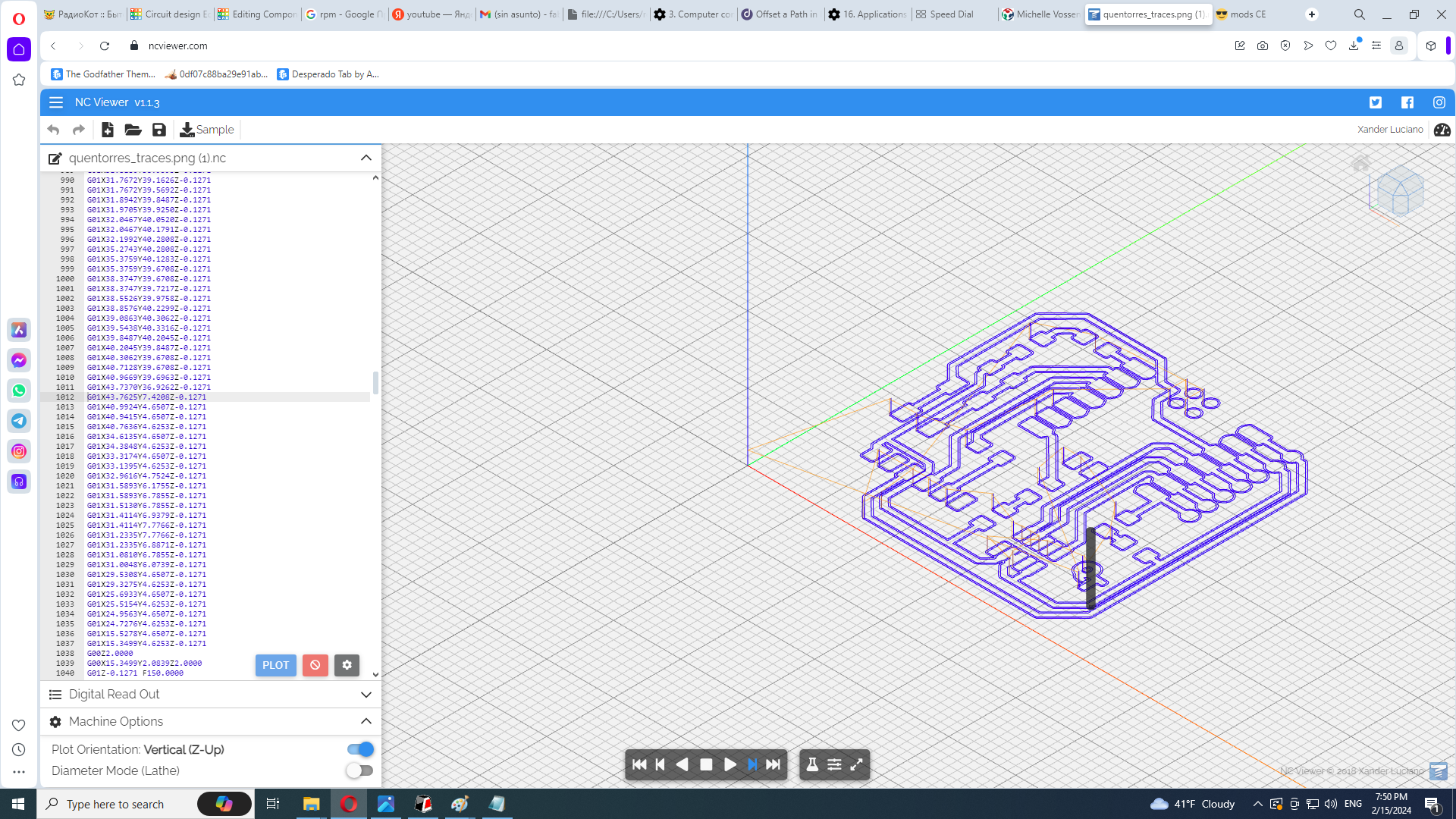Screen dimensions: 1456x819
Task: Open the plot settings gear button
Action: tap(347, 665)
